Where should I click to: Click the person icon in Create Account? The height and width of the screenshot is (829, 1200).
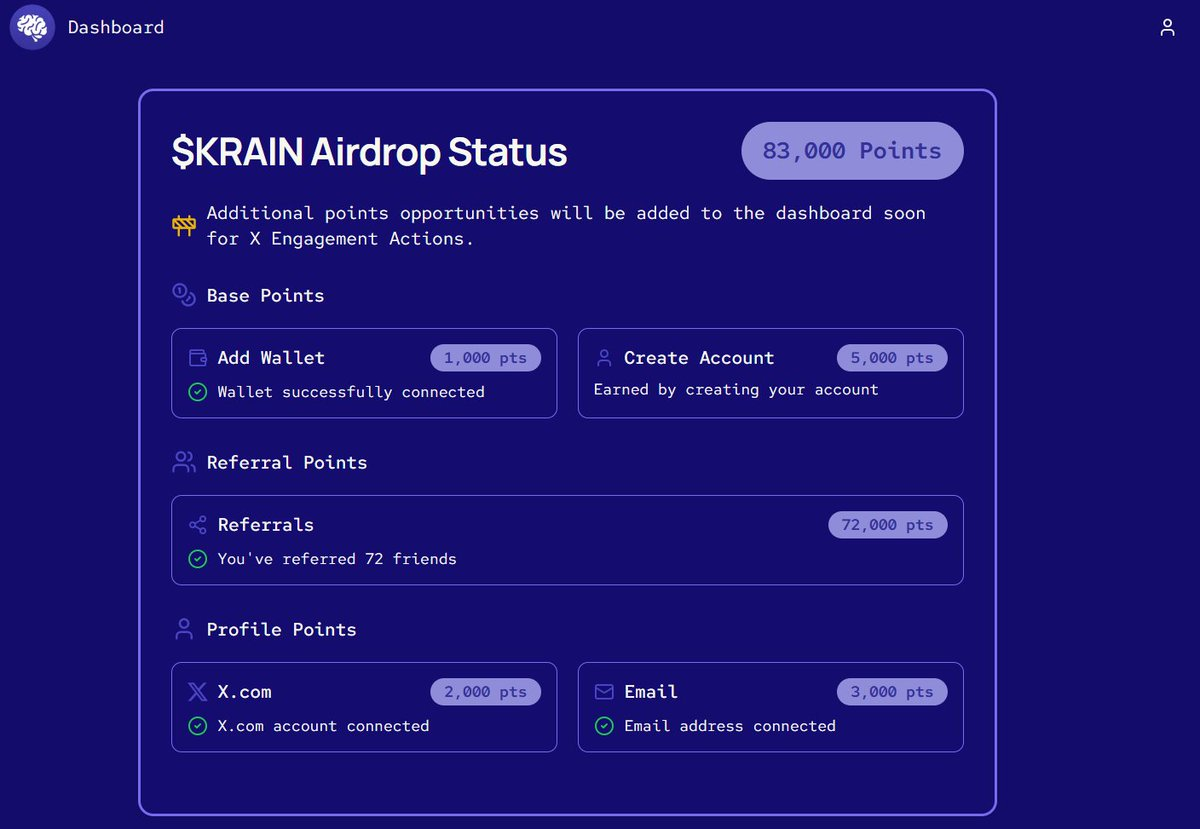(x=604, y=358)
